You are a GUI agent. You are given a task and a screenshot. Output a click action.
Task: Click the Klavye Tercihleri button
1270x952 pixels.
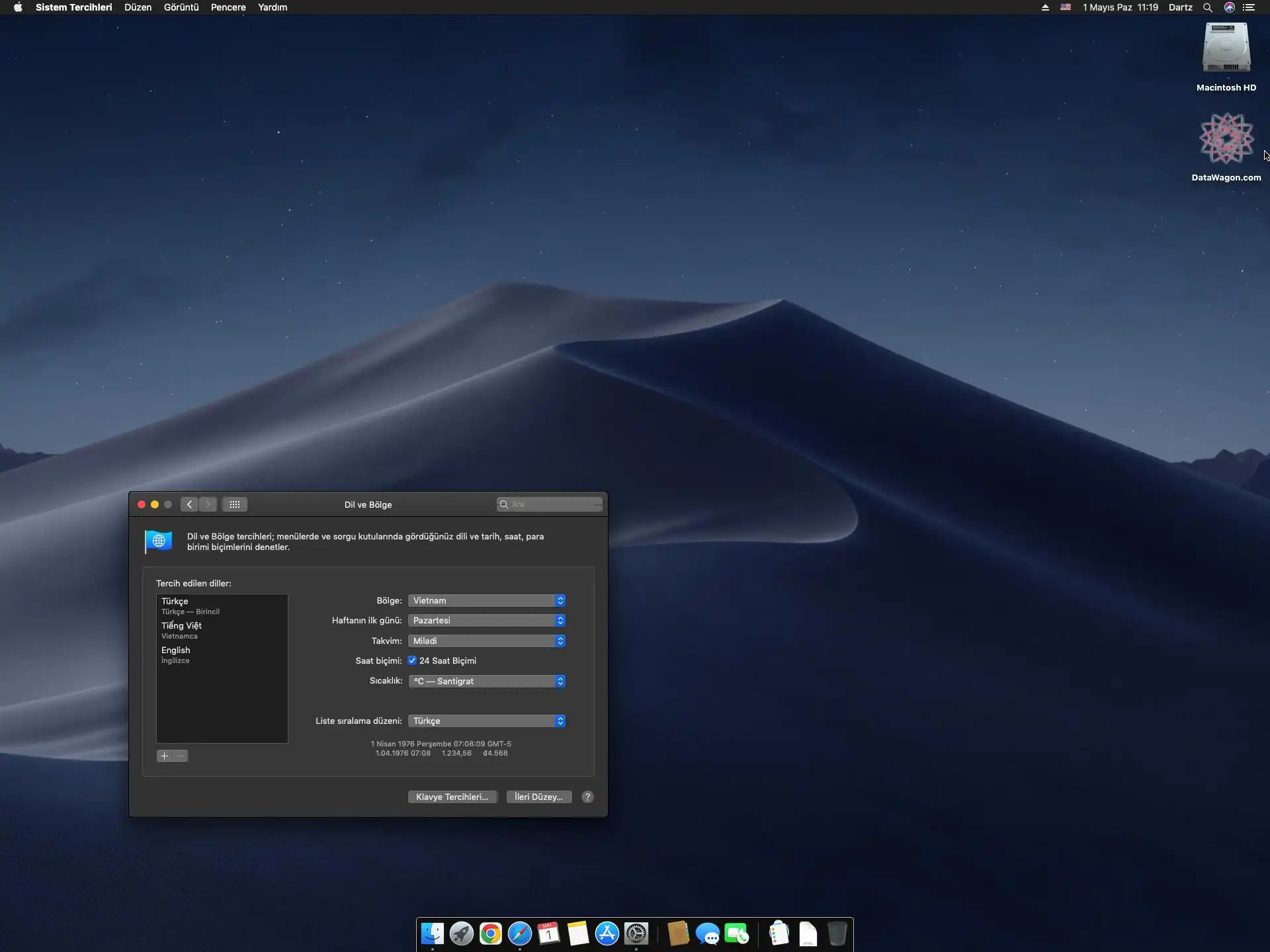click(452, 797)
